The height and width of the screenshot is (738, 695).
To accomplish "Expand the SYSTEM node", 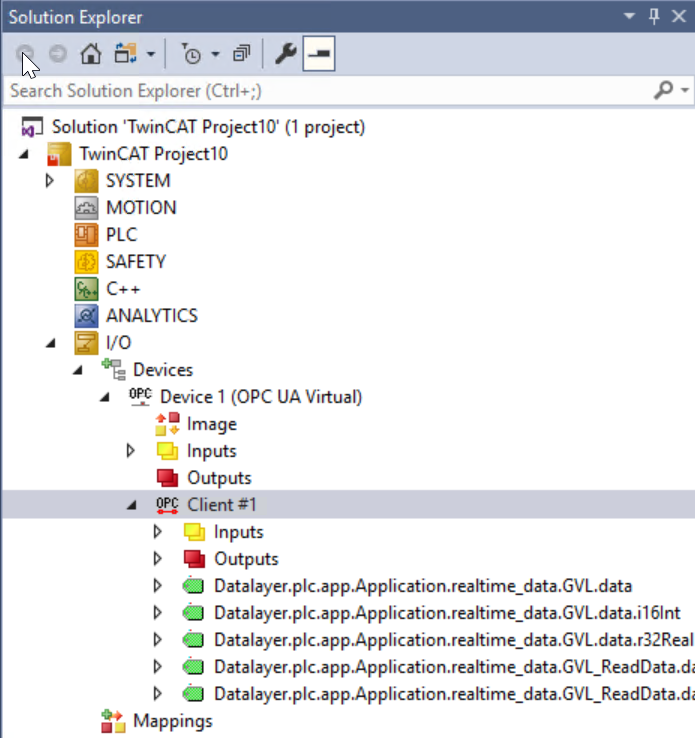I will (49, 181).
